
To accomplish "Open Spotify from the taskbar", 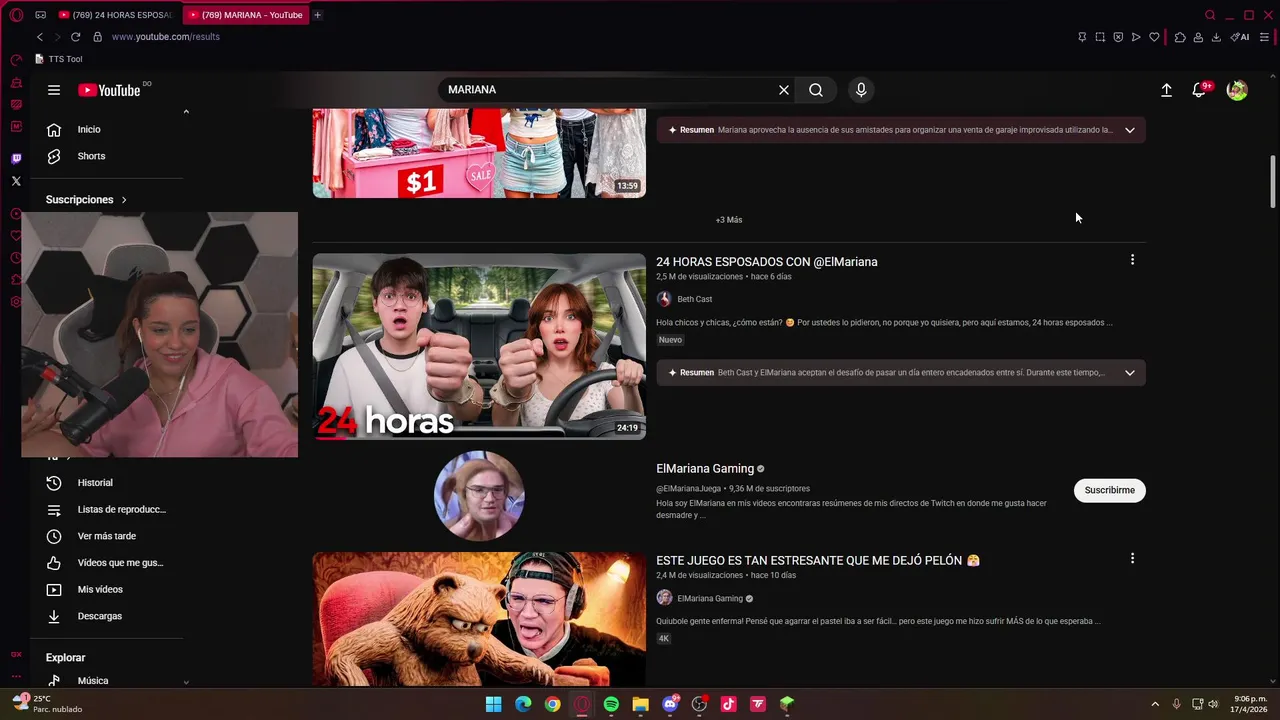I will (611, 704).
